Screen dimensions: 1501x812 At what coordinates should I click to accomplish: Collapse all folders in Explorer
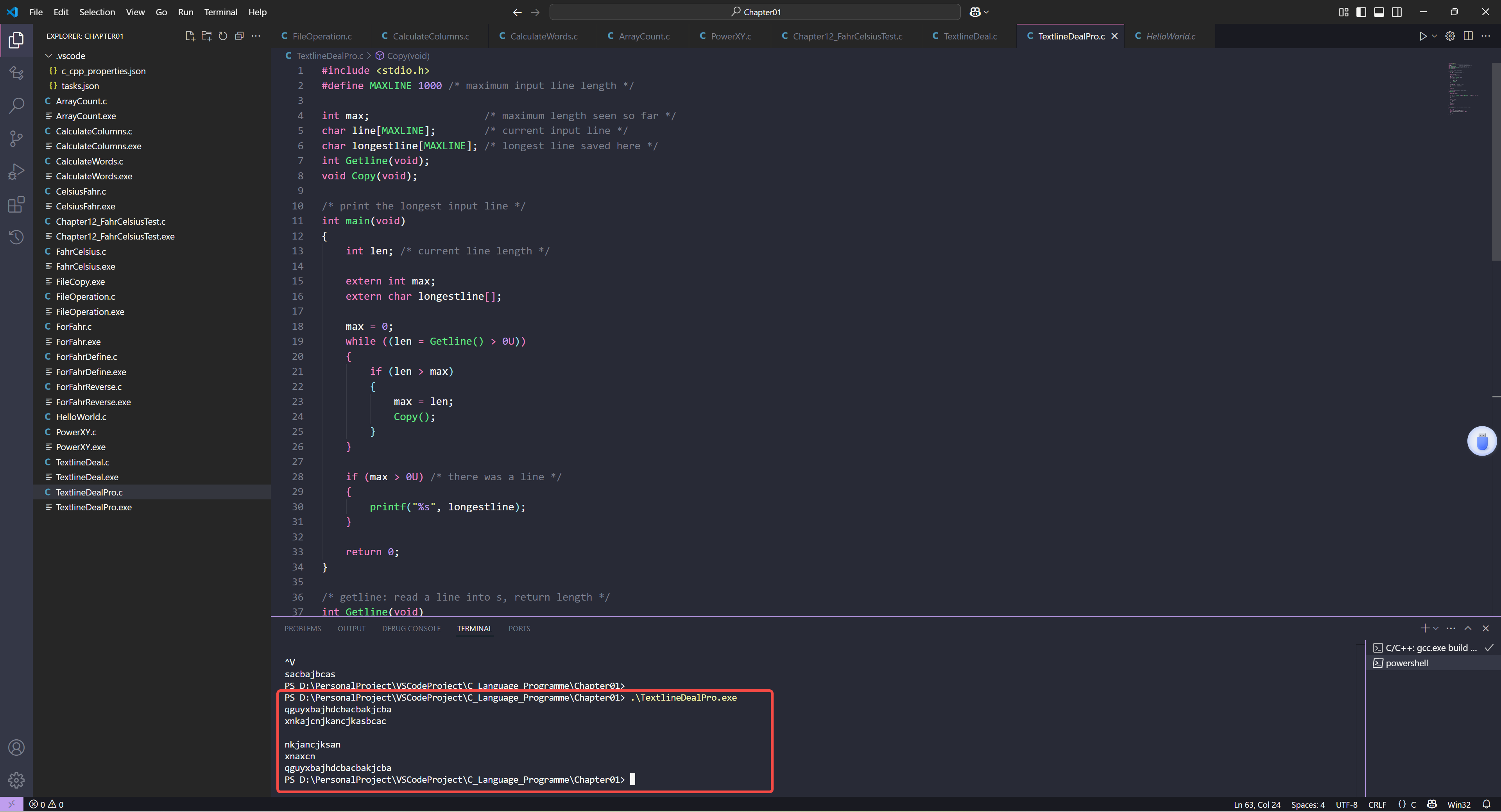tap(239, 36)
